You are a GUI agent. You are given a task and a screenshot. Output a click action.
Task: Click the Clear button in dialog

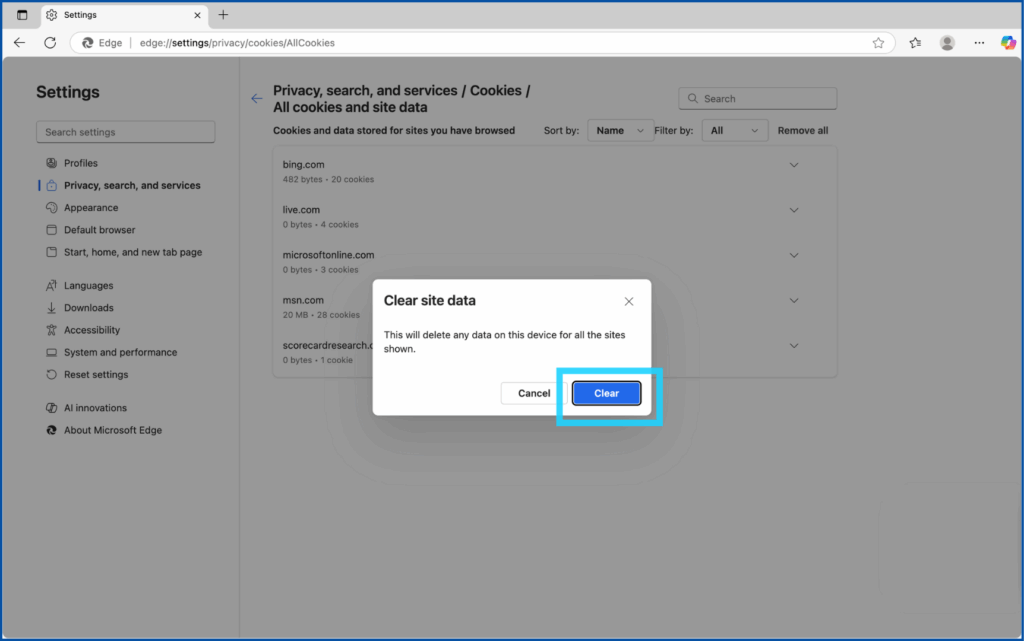click(x=606, y=393)
